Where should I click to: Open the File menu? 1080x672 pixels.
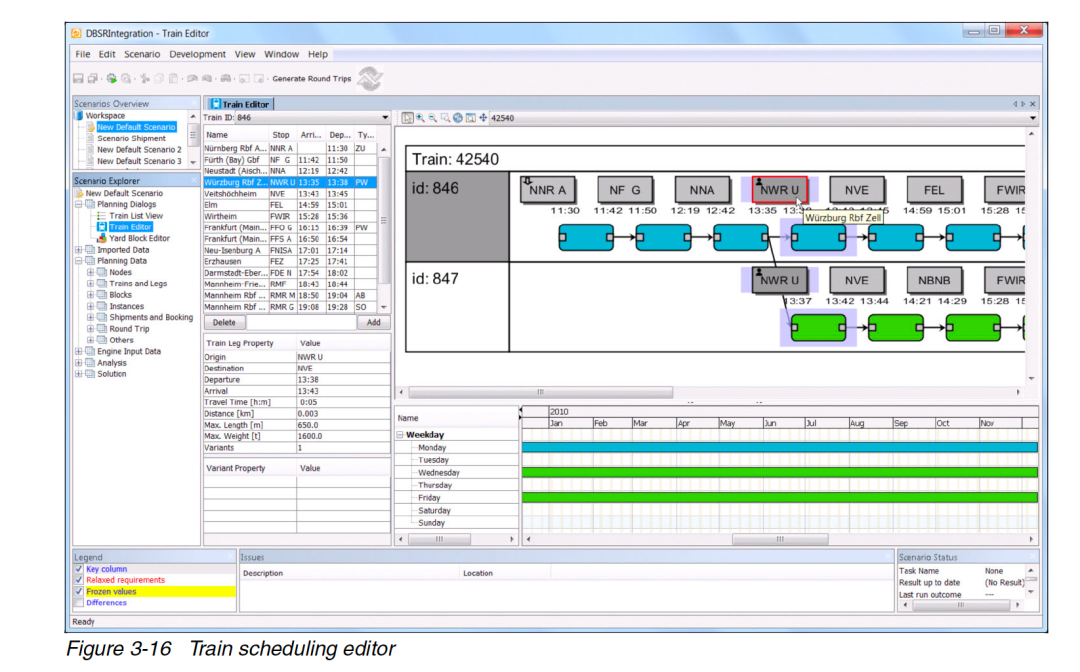click(x=83, y=54)
